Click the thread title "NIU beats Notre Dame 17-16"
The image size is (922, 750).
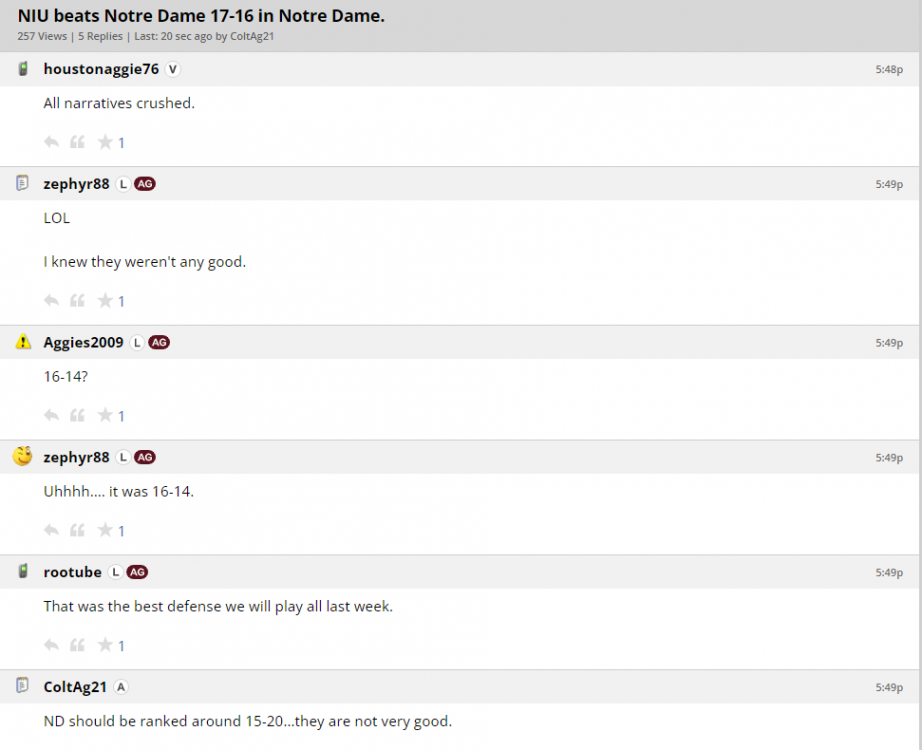click(201, 16)
